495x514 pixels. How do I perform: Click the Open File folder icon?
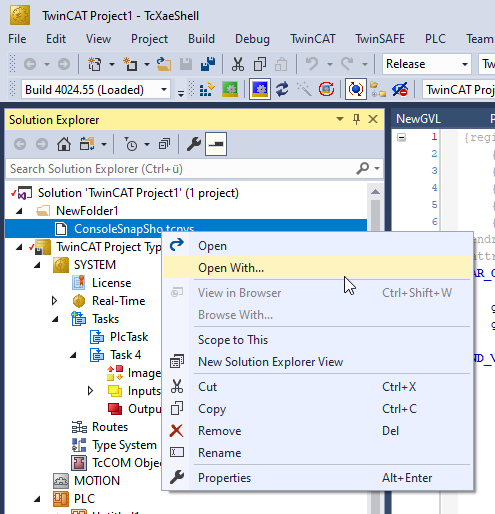pyautogui.click(x=163, y=64)
